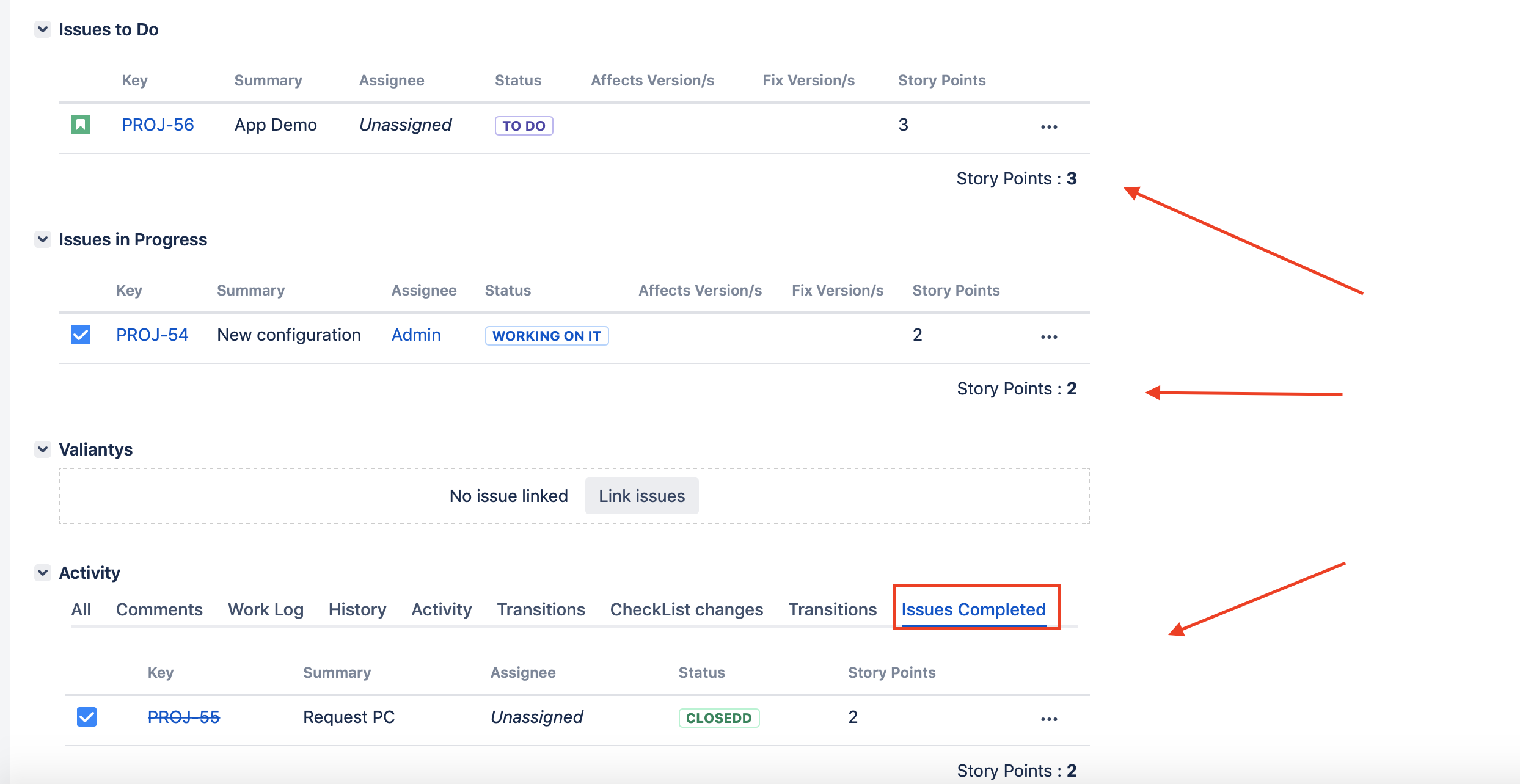Click the Link issues button

641,496
